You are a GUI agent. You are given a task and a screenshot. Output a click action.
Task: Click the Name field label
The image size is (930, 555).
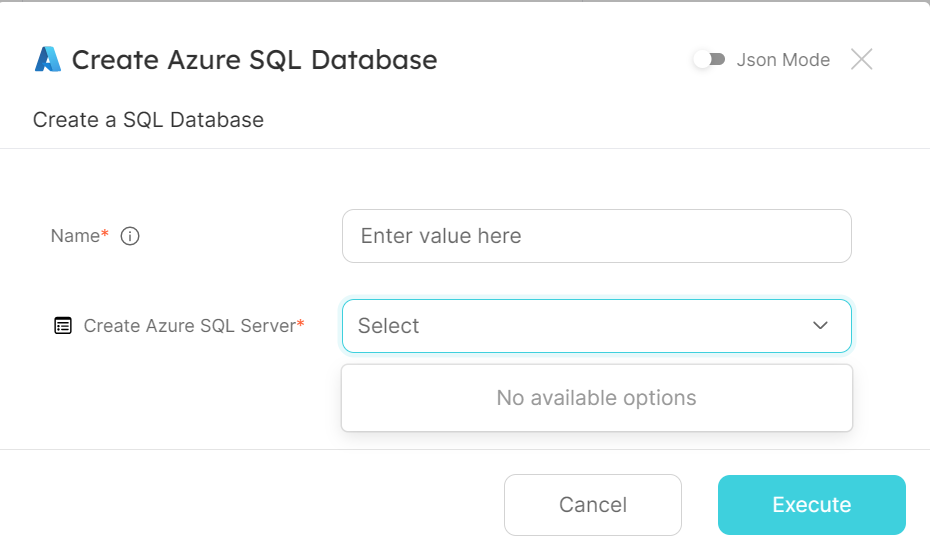[75, 237]
